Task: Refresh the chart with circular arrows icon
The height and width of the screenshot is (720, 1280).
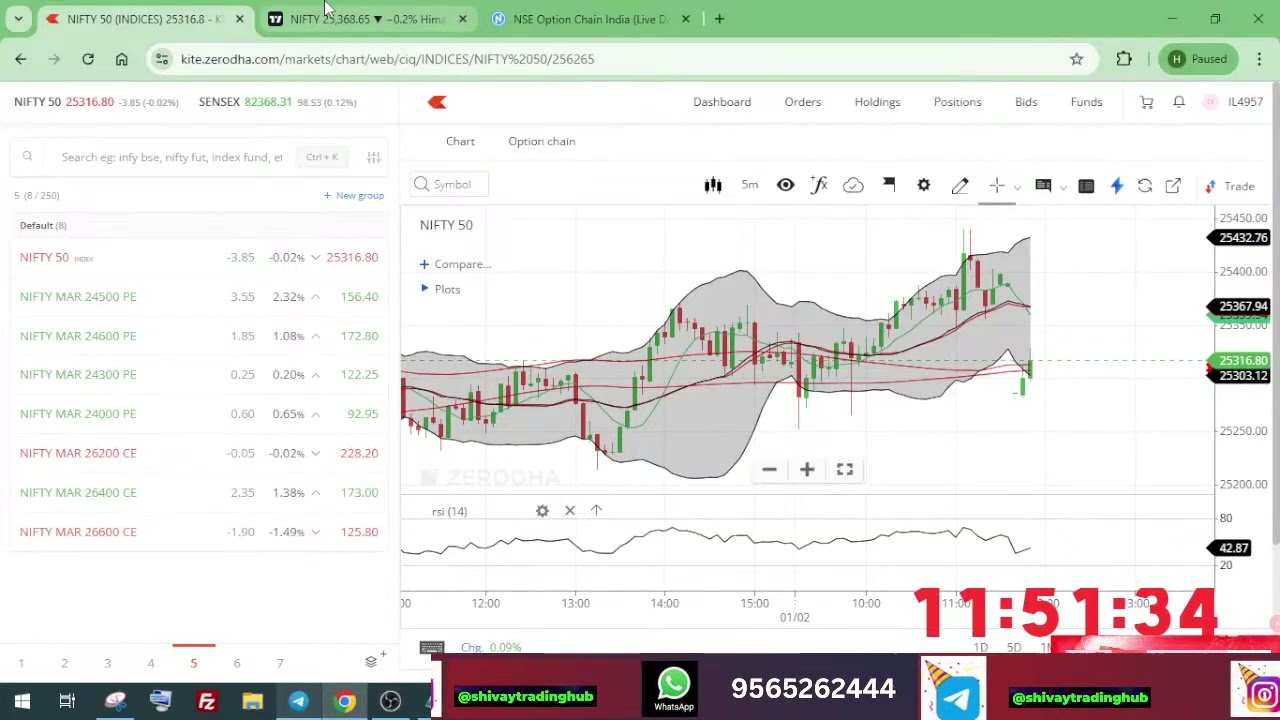Action: coord(1145,186)
